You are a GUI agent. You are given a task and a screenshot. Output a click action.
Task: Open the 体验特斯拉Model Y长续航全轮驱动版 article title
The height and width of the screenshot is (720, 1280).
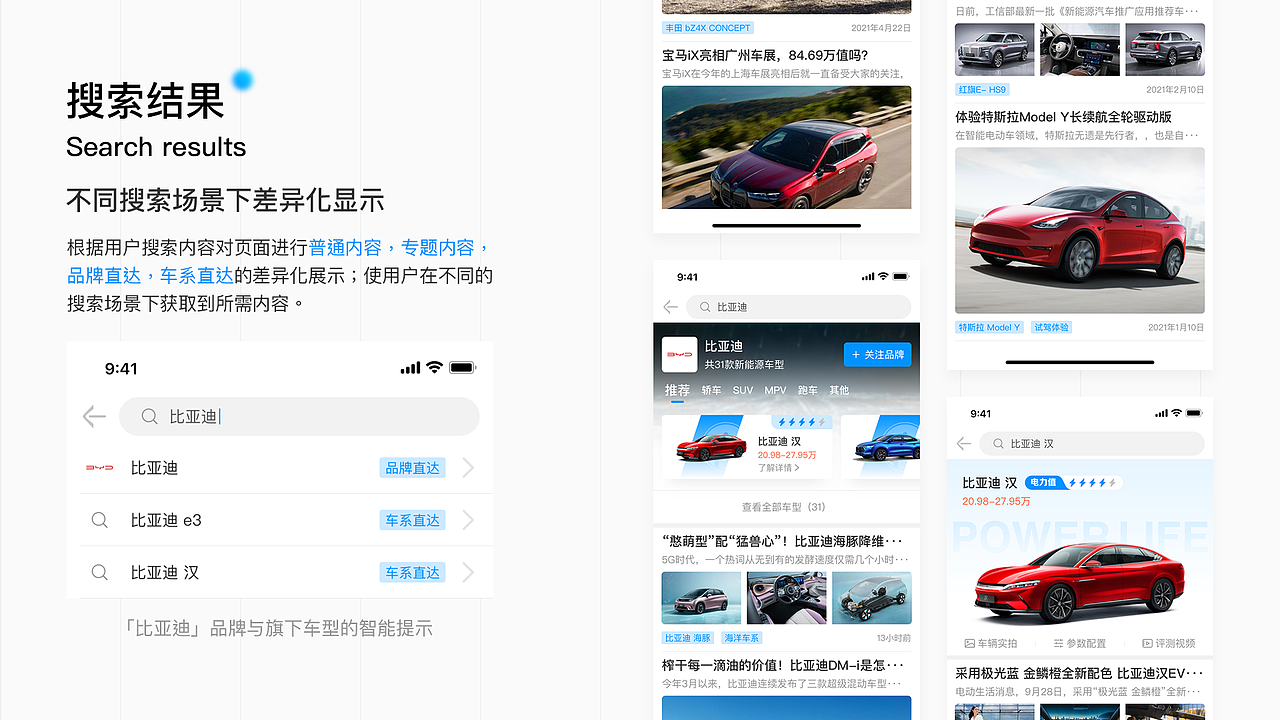(1063, 117)
